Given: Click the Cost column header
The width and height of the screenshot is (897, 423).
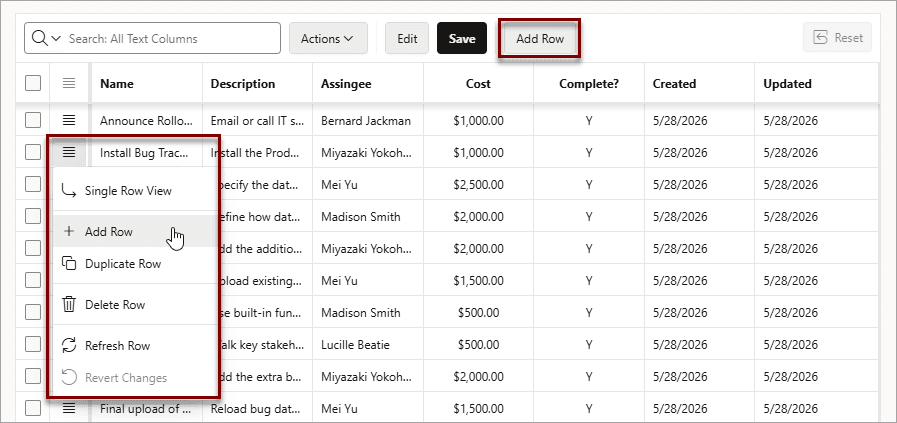Looking at the screenshot, I should [478, 84].
